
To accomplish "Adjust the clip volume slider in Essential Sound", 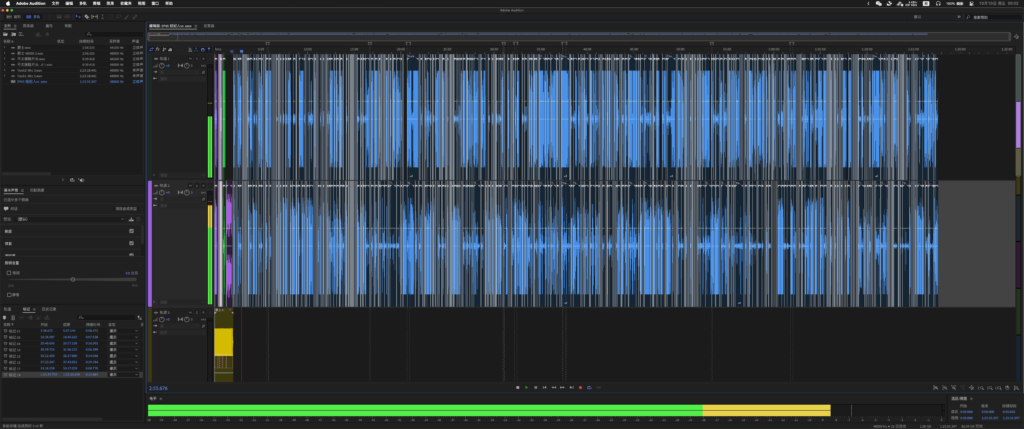I will click(72, 279).
